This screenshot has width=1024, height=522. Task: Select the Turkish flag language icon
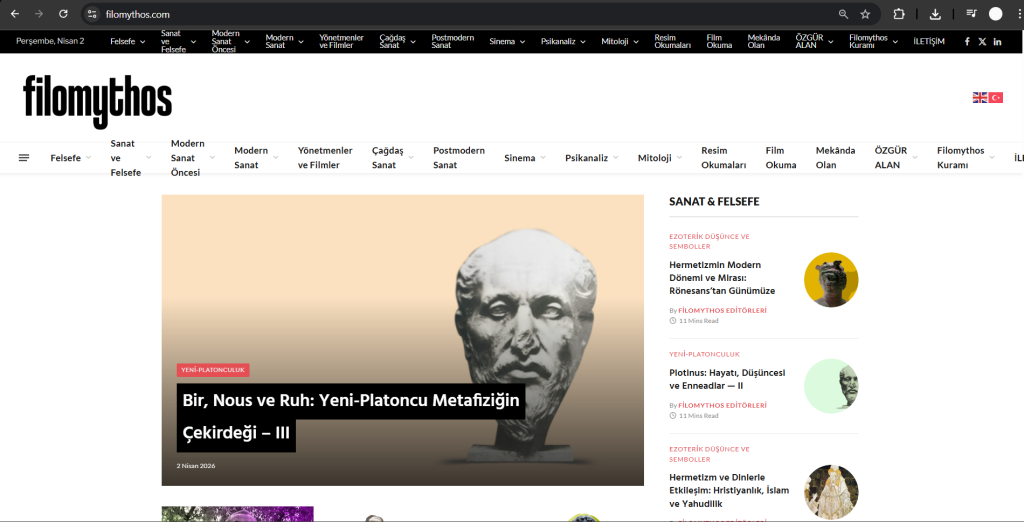tap(996, 97)
